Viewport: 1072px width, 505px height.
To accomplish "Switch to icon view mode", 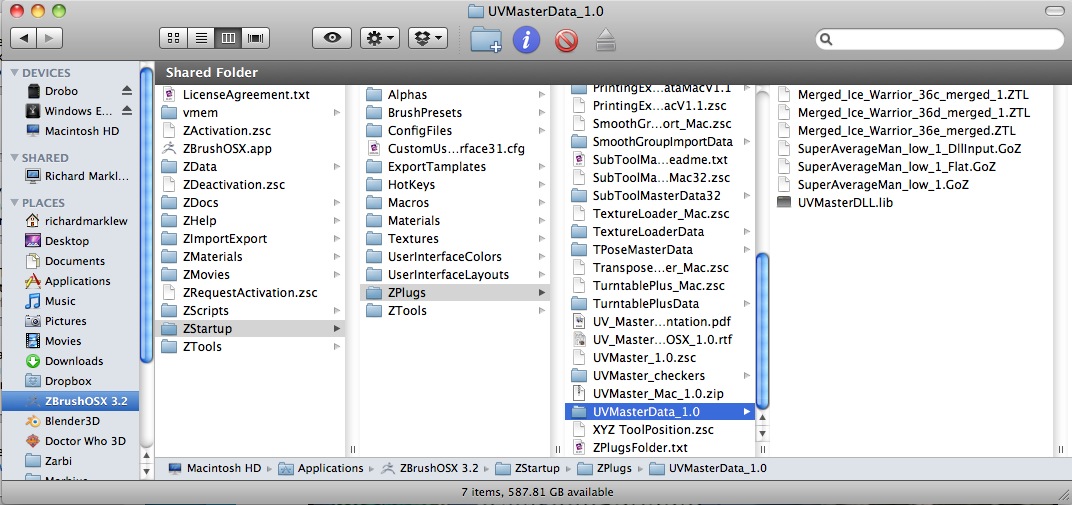I will (173, 38).
